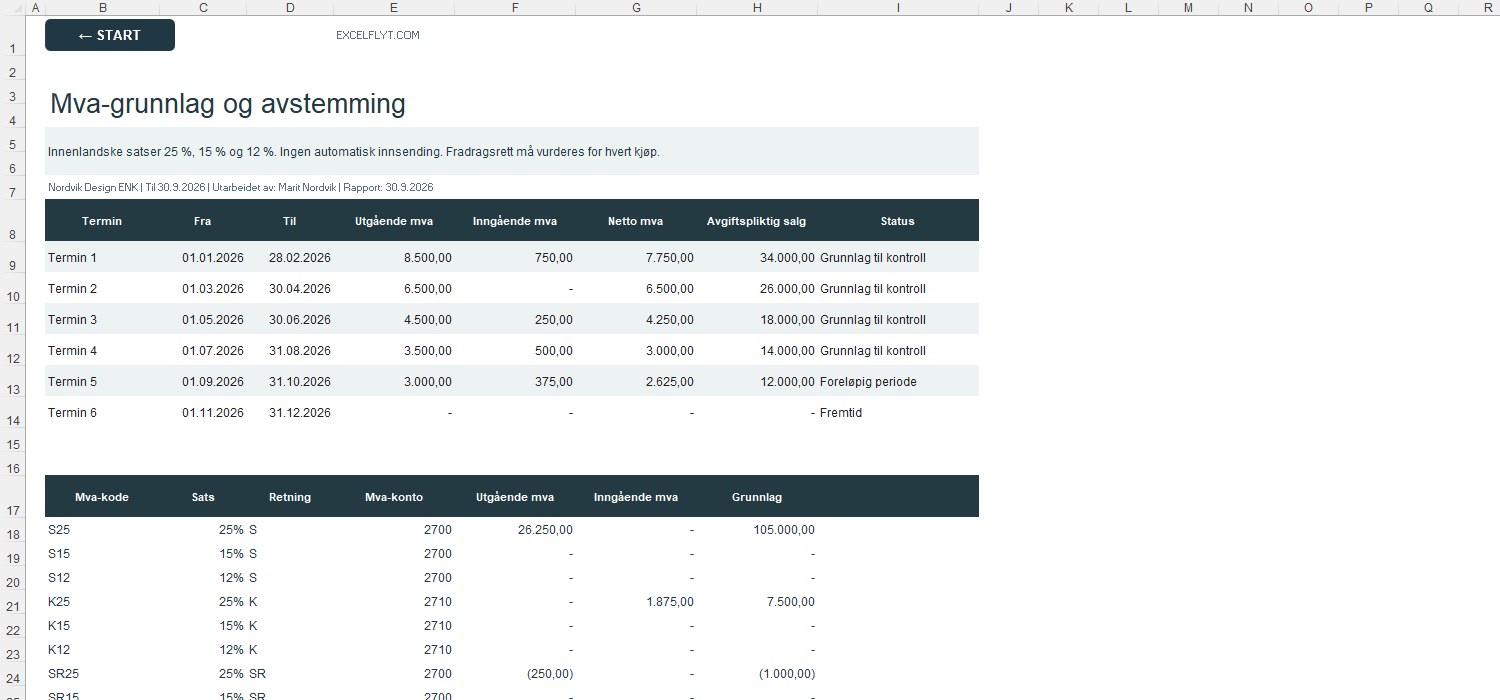The image size is (1500, 700).
Task: Select column R header
Action: coord(1489,8)
